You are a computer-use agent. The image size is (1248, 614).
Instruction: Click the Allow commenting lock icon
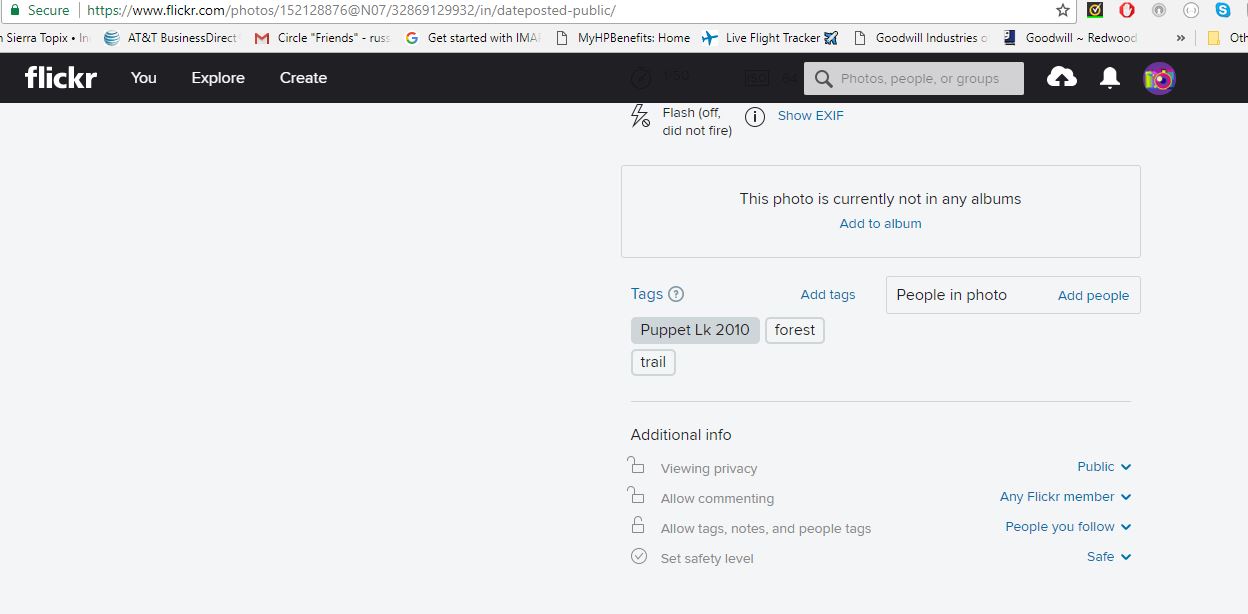pos(636,495)
